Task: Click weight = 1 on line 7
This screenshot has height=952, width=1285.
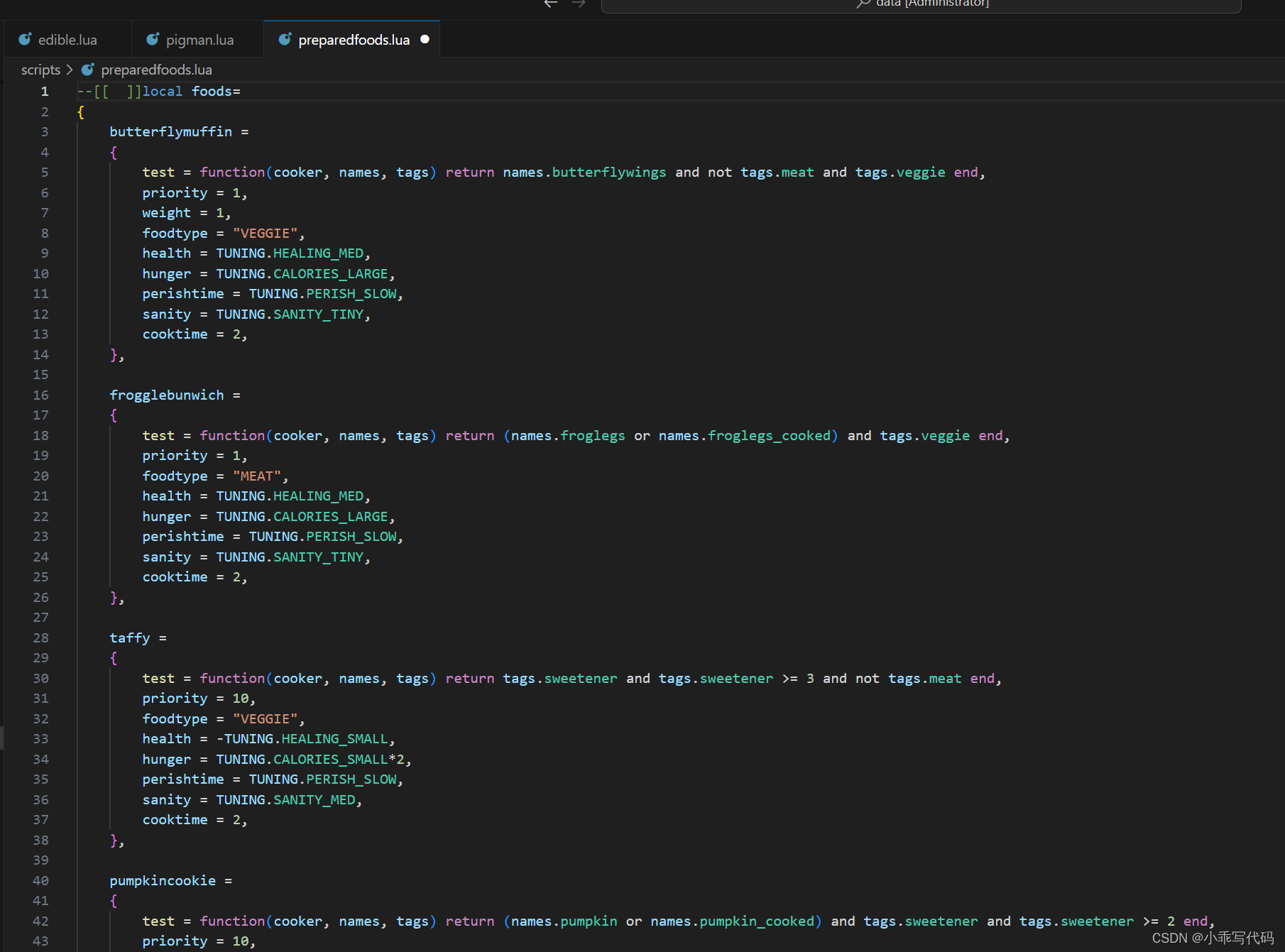Action: pos(183,213)
